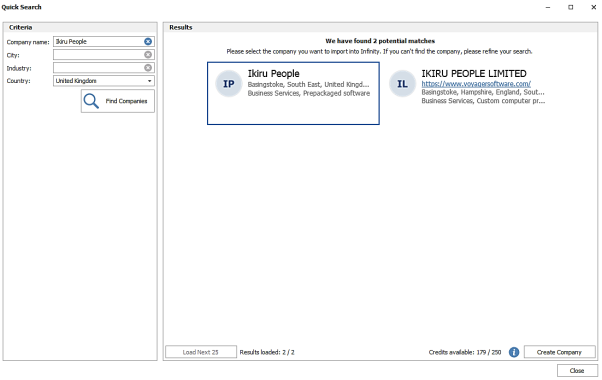Click Business Services, Prepackaged software text
Screen dimensions: 602x380
click(x=309, y=93)
